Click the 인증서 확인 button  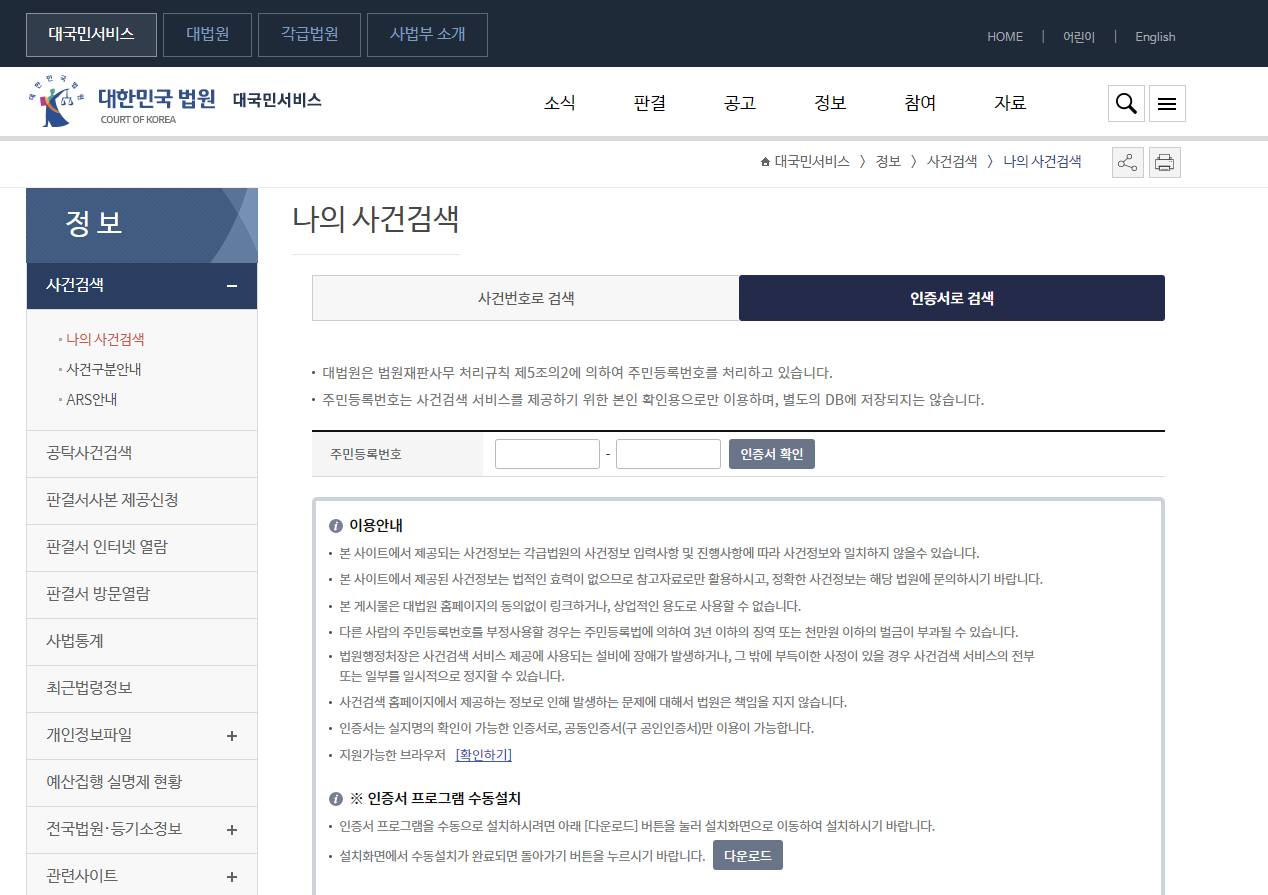tap(771, 453)
